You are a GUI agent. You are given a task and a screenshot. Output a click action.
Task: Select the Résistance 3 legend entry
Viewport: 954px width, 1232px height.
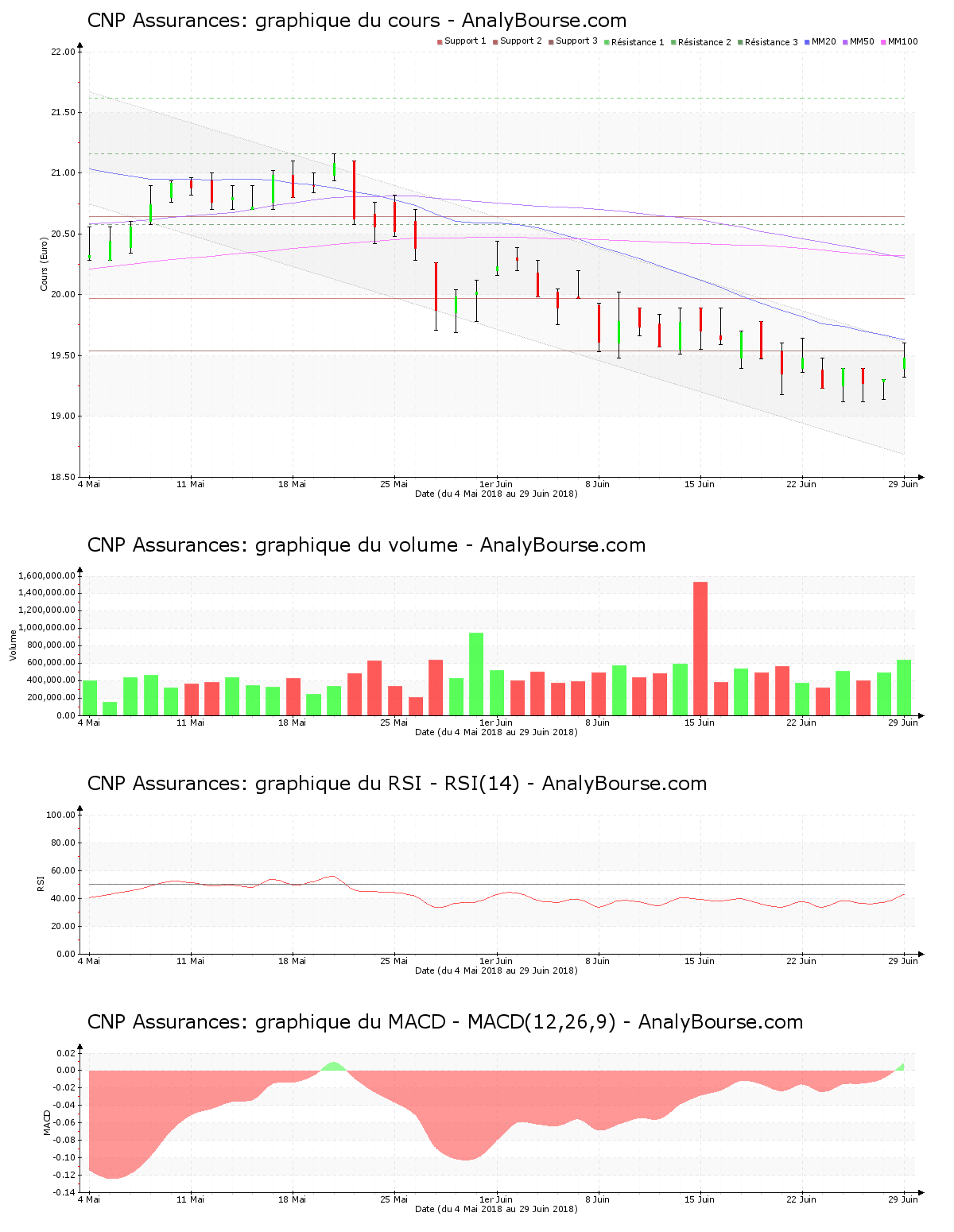[x=767, y=41]
